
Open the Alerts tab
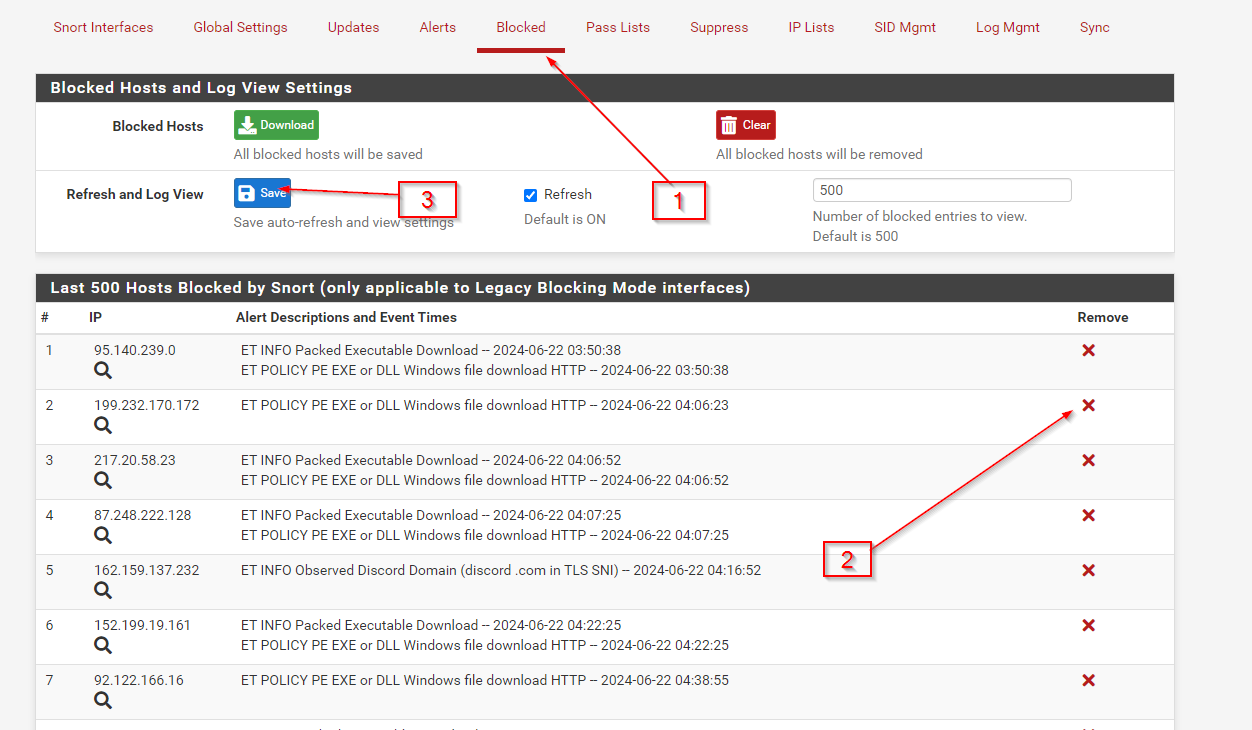438,27
